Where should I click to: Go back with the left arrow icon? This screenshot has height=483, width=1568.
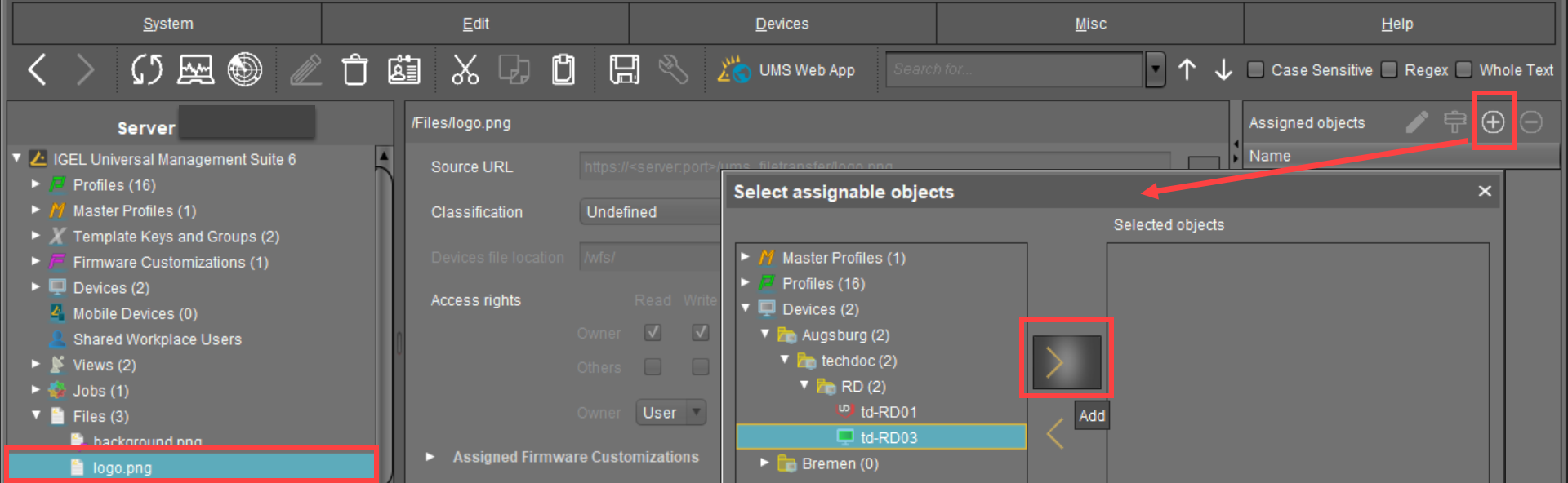coord(38,70)
